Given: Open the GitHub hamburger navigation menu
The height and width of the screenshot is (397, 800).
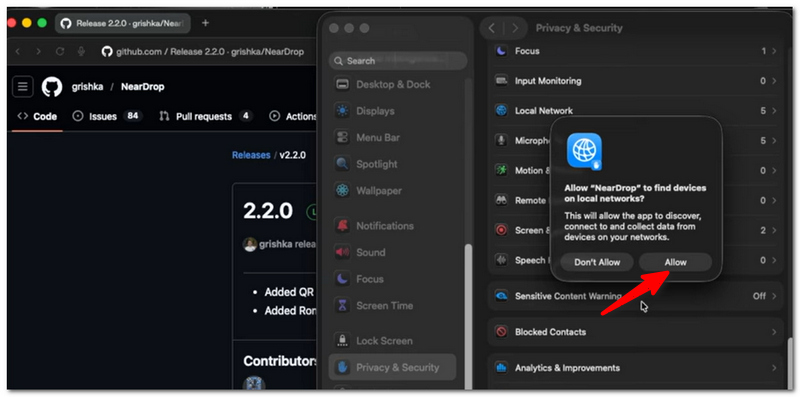Looking at the screenshot, I should point(22,87).
